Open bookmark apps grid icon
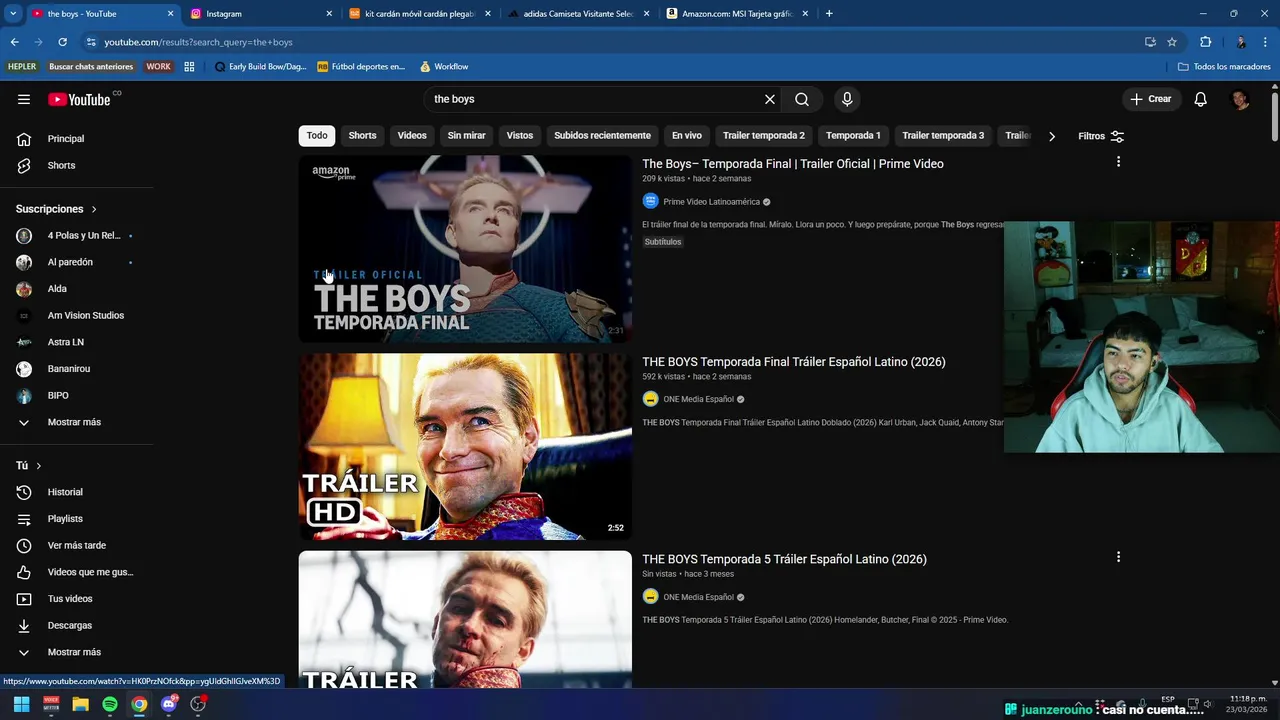The width and height of the screenshot is (1280, 720). tap(189, 67)
